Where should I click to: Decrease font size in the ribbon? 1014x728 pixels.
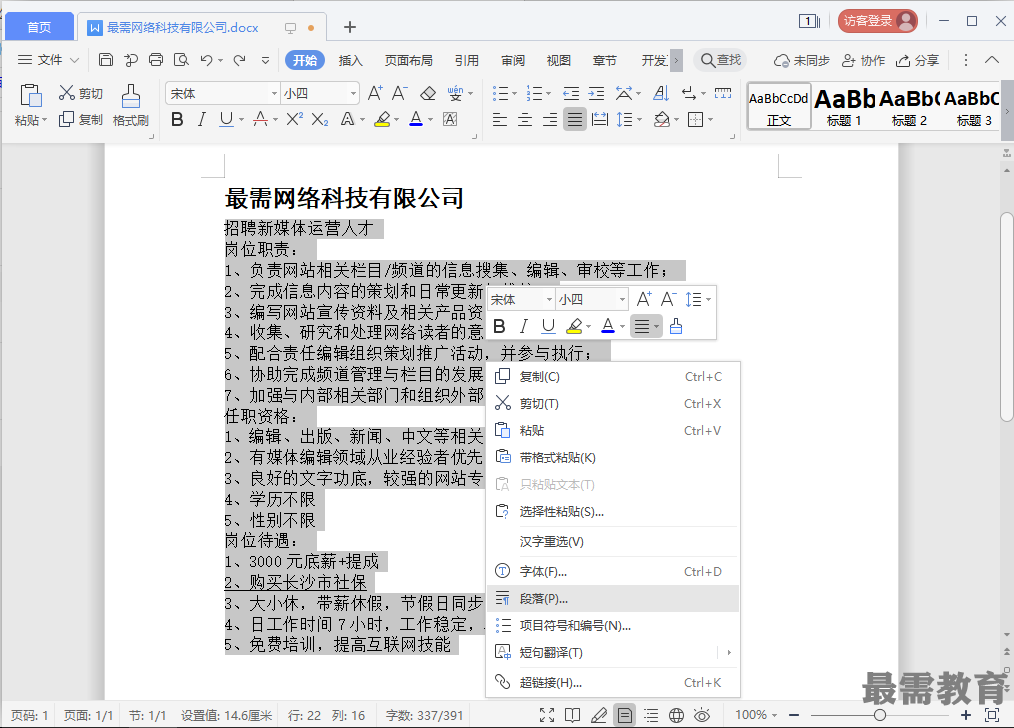(400, 93)
